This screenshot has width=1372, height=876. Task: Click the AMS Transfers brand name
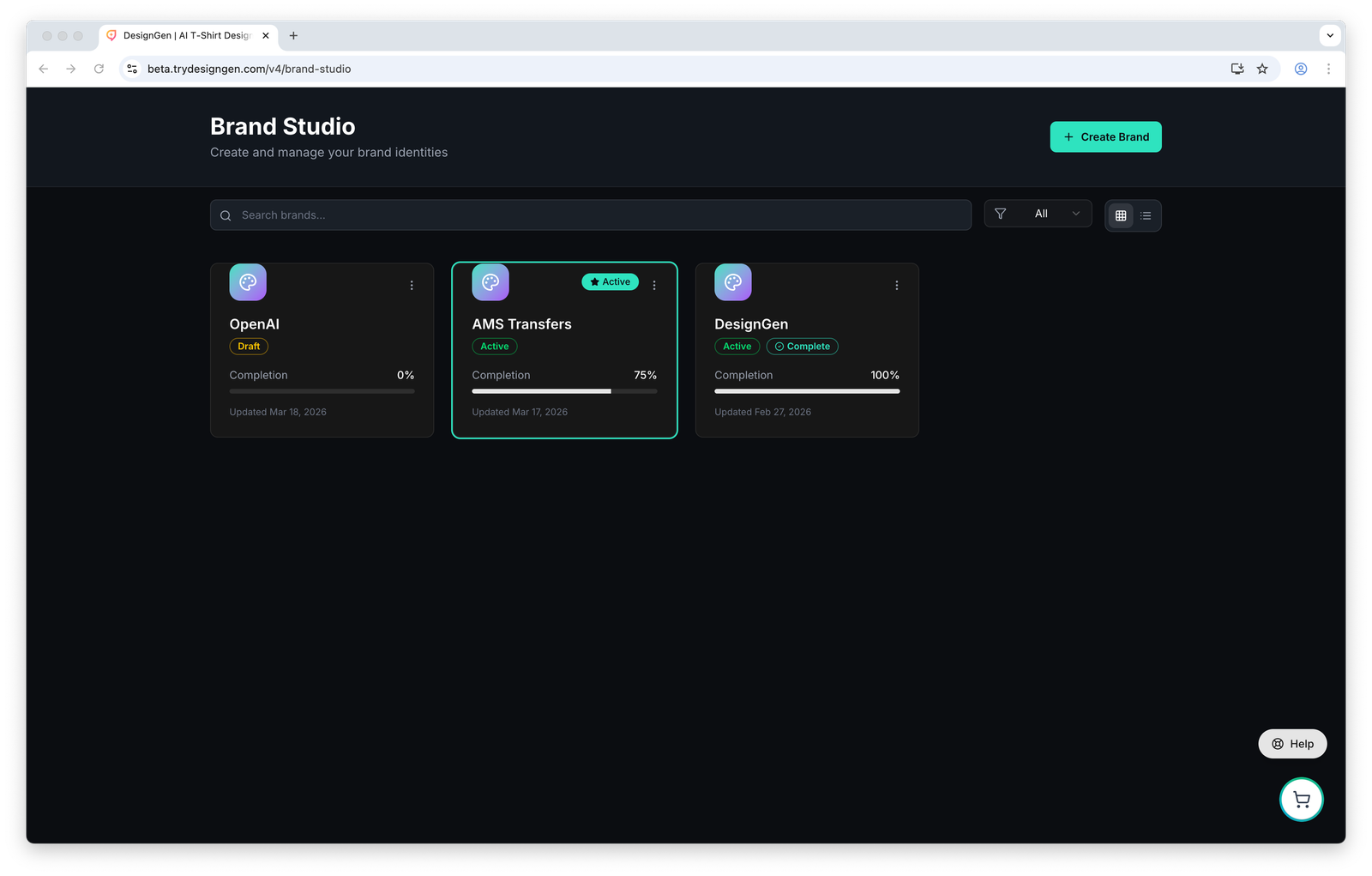click(521, 324)
